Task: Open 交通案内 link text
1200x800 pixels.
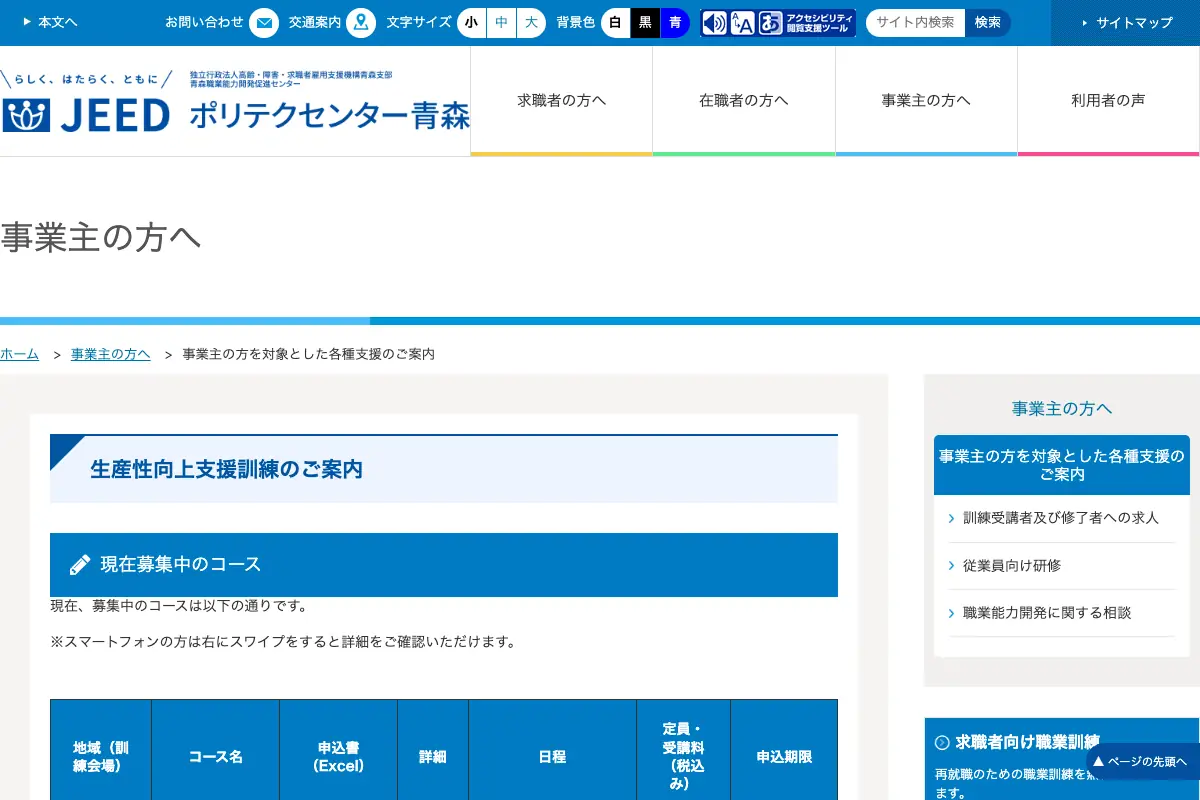Action: tap(315, 22)
